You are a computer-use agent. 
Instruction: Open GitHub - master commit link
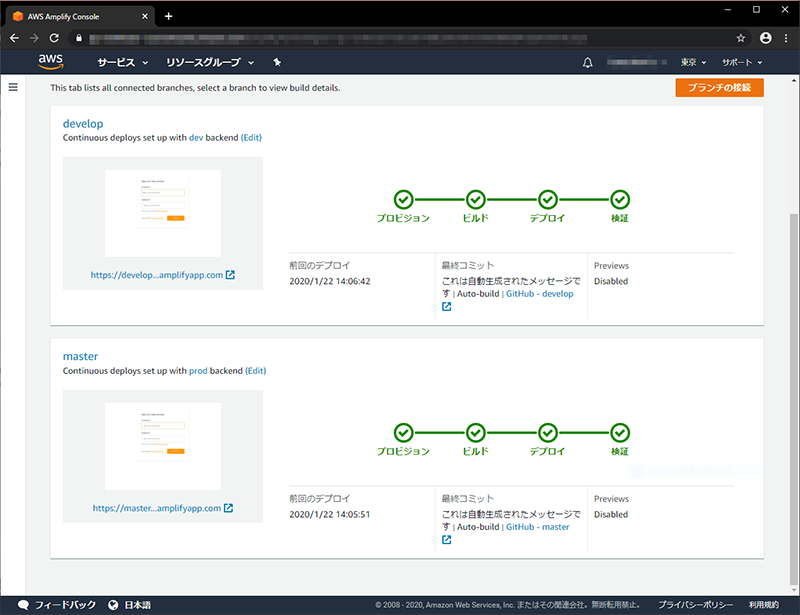point(538,527)
